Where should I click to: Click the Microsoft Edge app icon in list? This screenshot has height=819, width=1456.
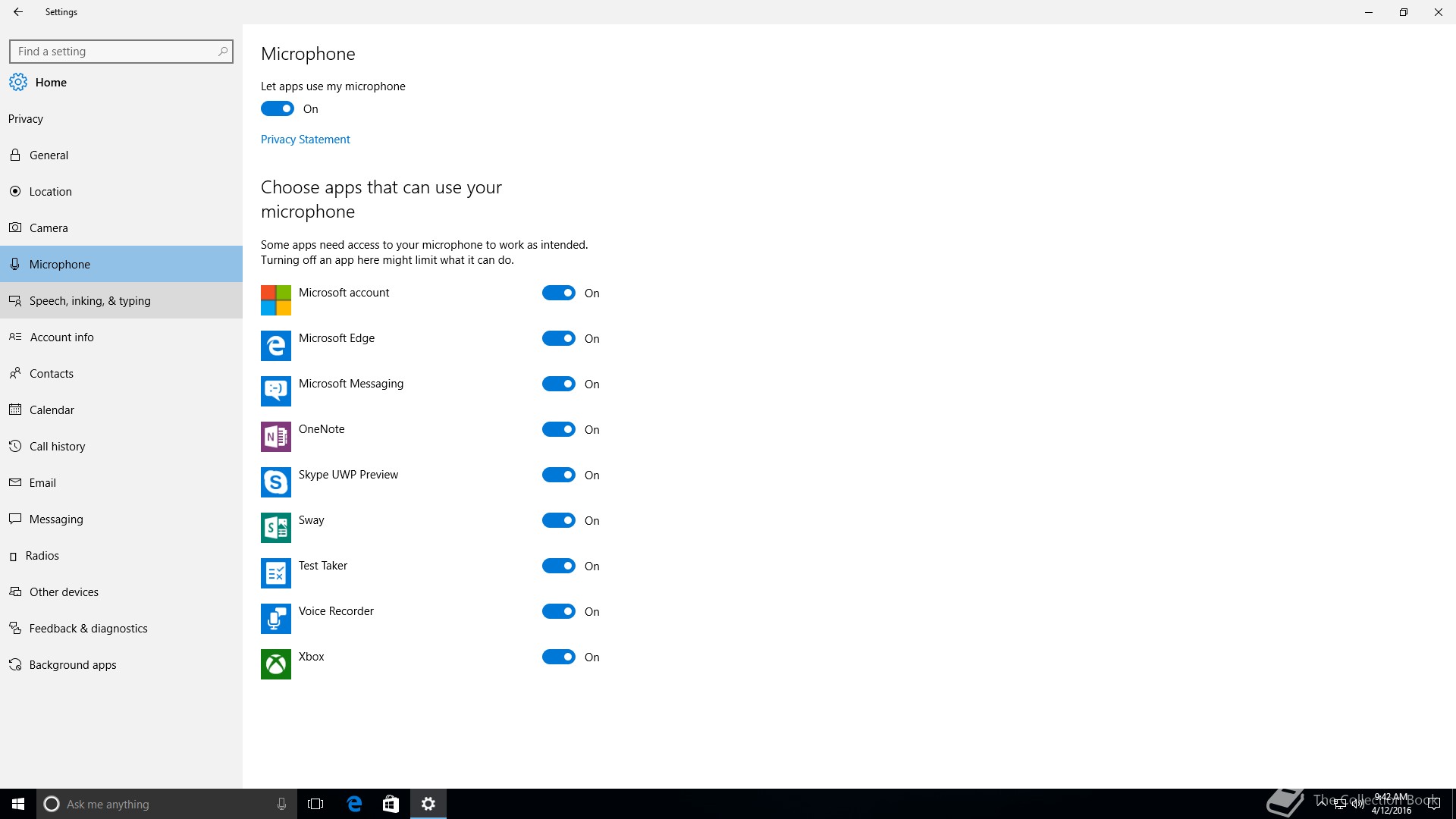pos(276,346)
